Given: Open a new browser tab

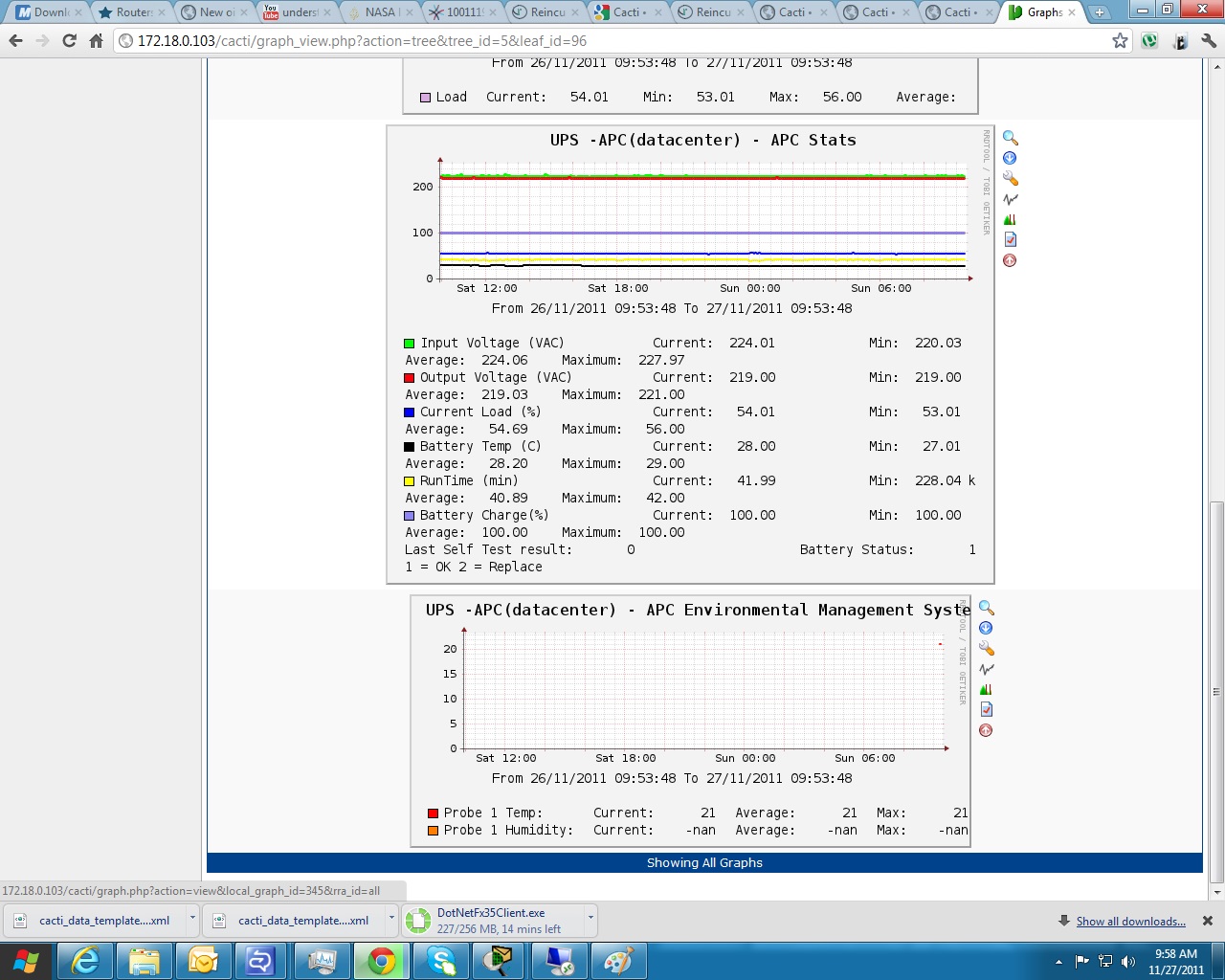Looking at the screenshot, I should tap(1100, 12).
